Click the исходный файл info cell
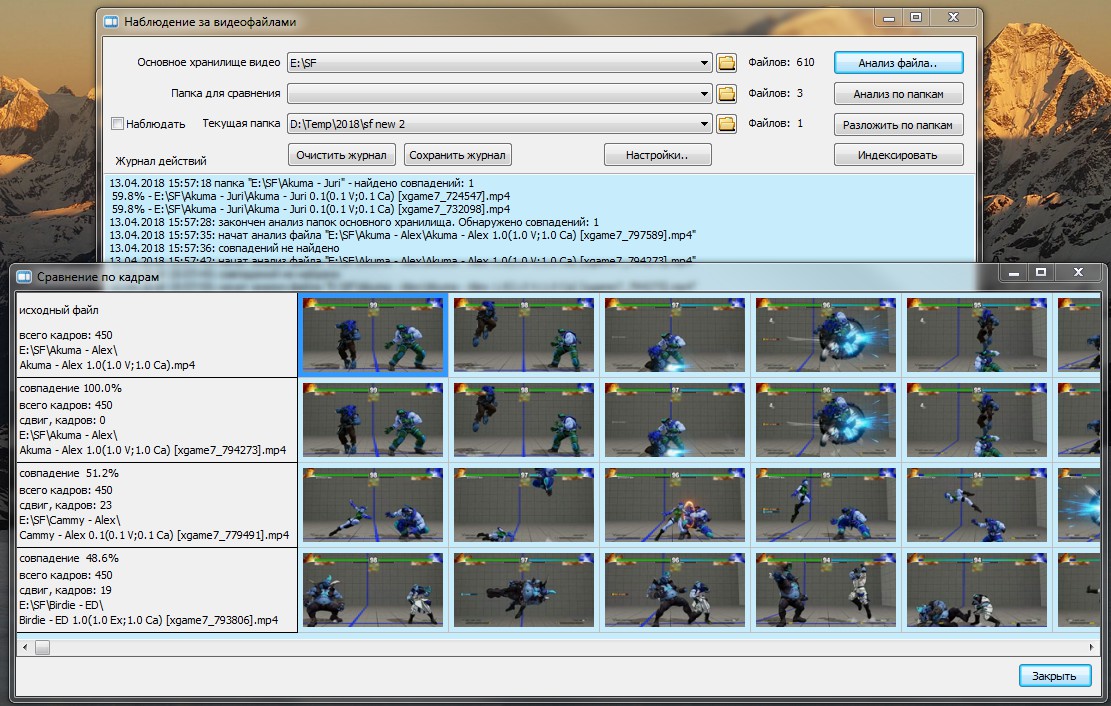The height and width of the screenshot is (706, 1111). pos(157,335)
